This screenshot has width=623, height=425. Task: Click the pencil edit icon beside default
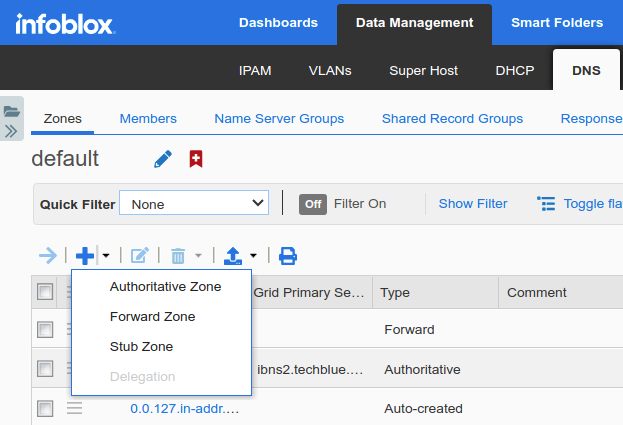163,159
